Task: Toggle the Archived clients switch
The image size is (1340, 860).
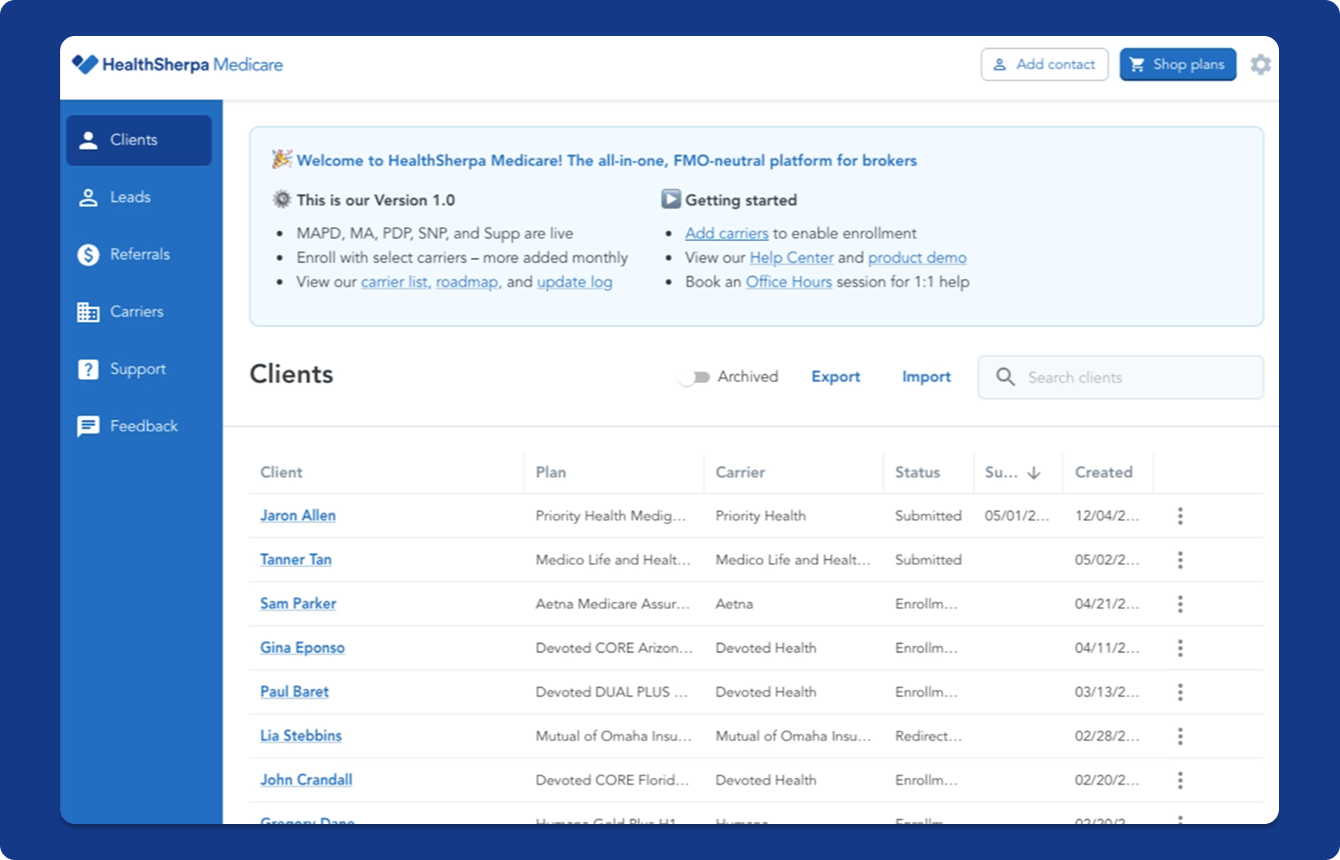Action: point(694,377)
